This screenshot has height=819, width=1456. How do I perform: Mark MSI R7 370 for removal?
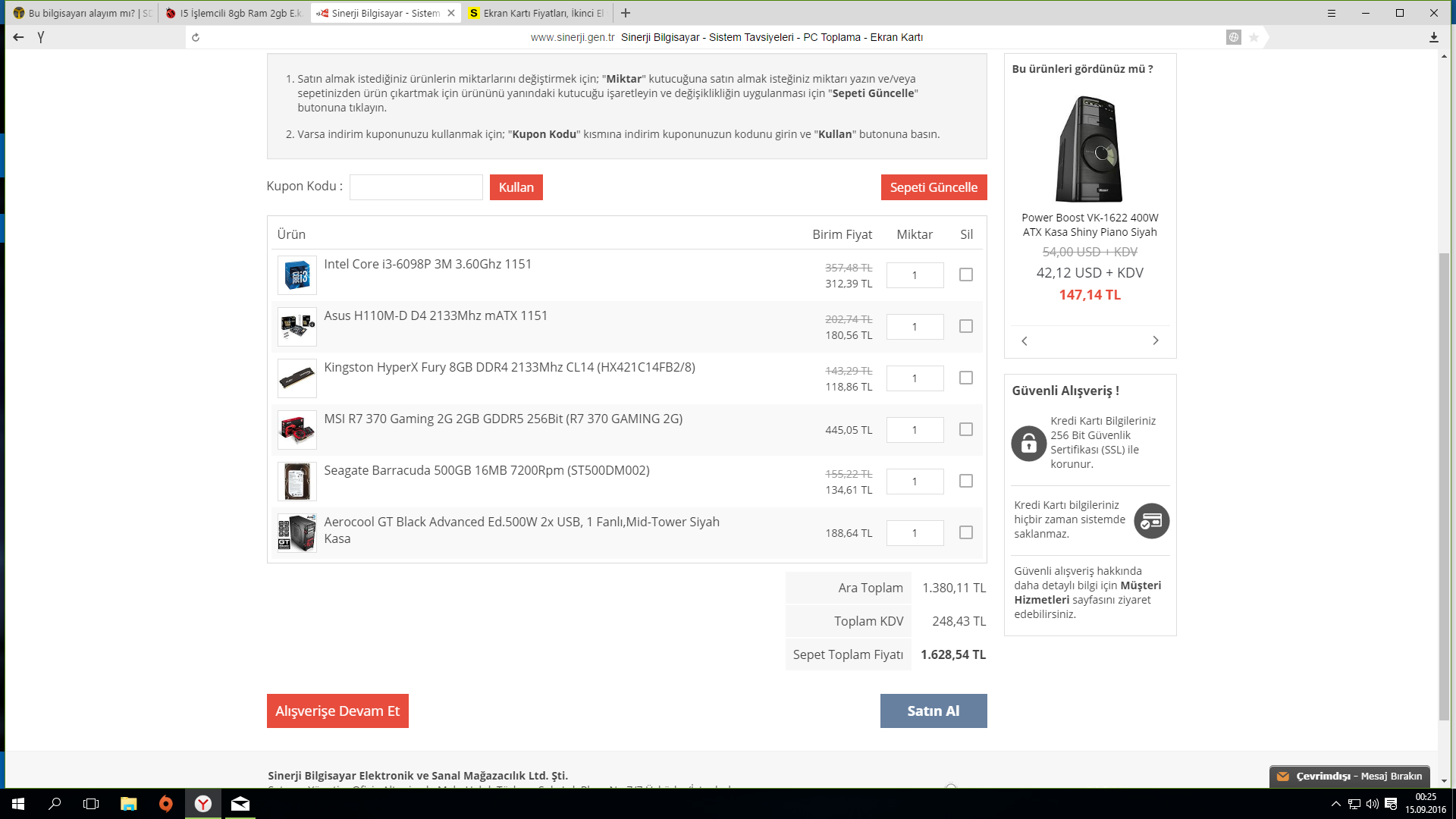pyautogui.click(x=965, y=429)
